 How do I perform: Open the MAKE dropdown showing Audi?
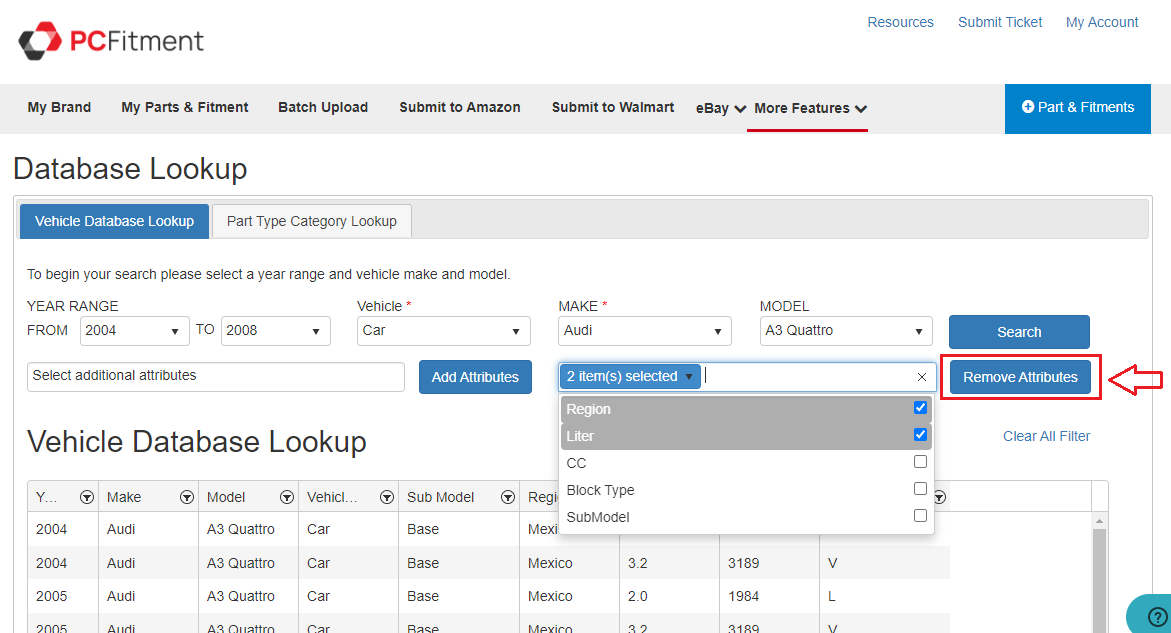coord(644,331)
